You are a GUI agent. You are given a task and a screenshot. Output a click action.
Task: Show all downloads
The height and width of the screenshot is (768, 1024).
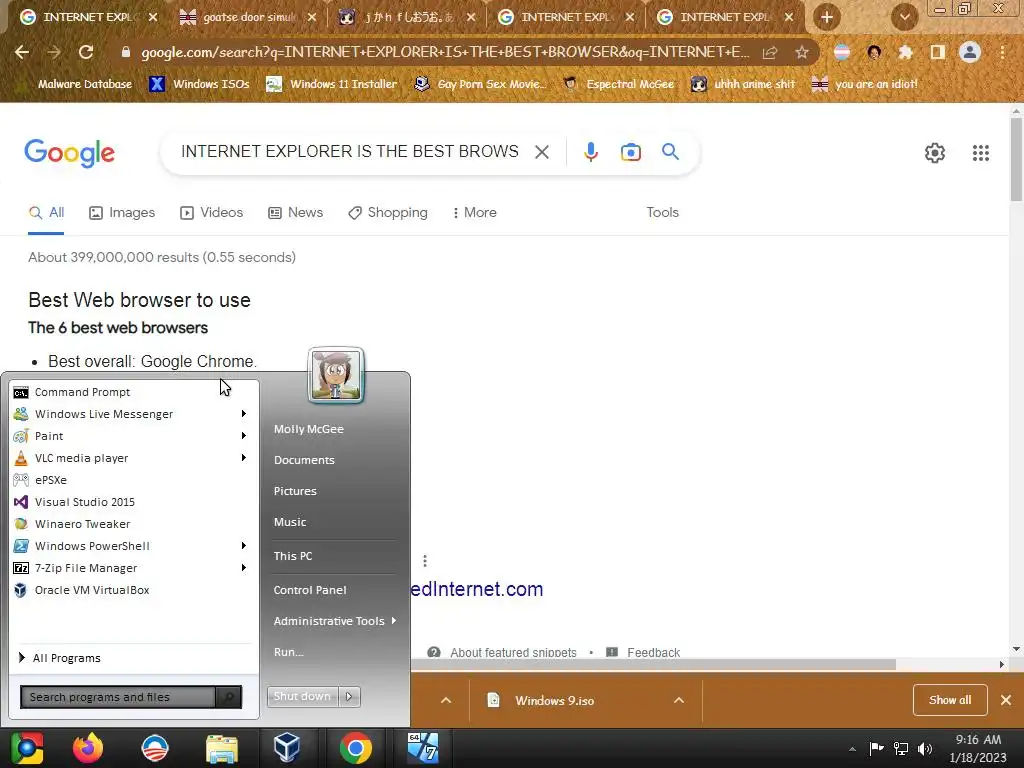[950, 700]
